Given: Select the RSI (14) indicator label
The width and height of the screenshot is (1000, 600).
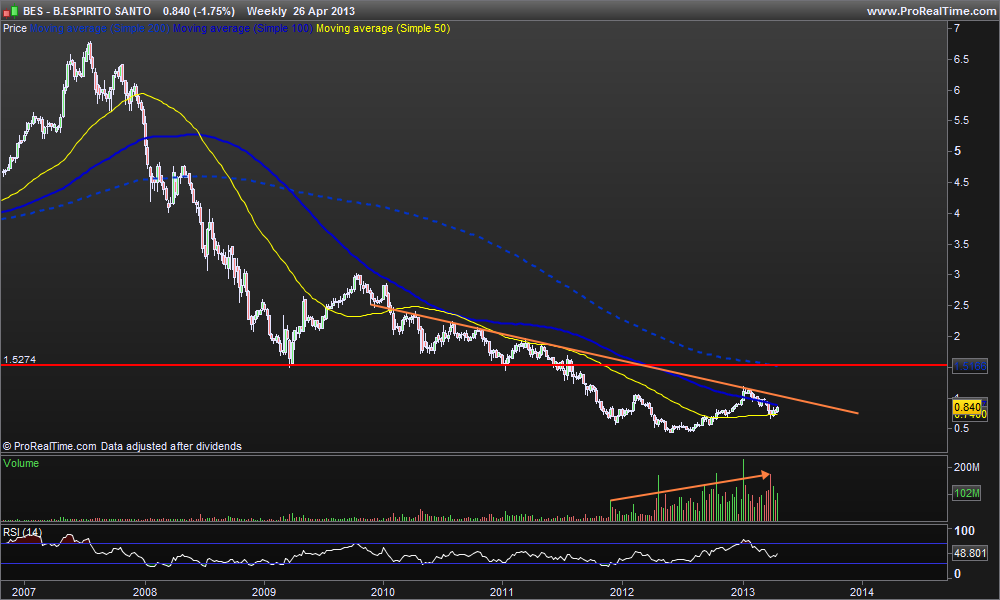Looking at the screenshot, I should [x=22, y=532].
